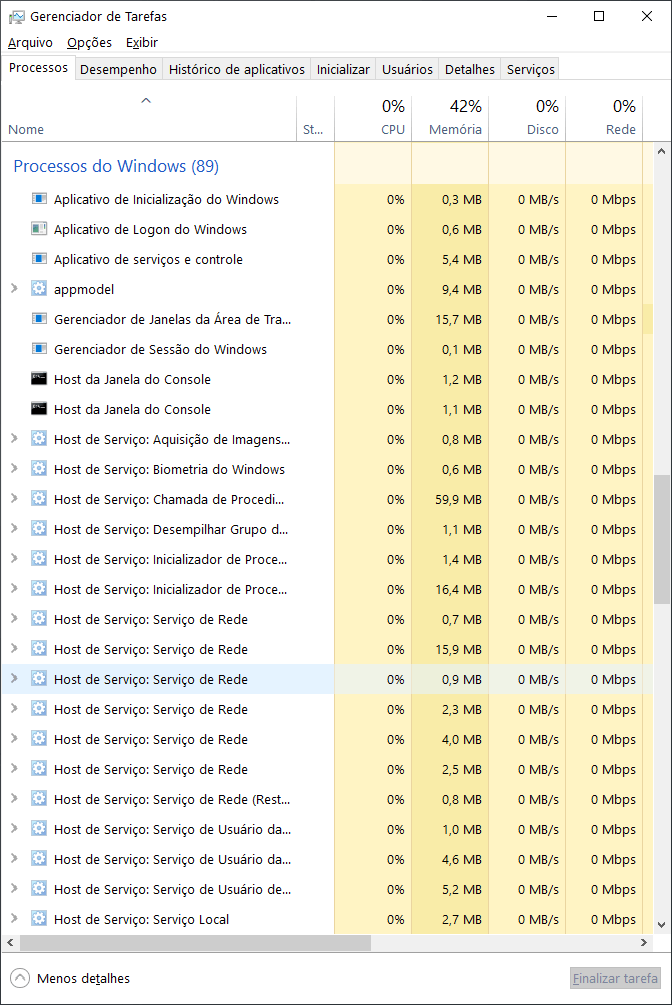
Task: Select Aplicativo de Inicialização do Windows icon
Action: [x=39, y=199]
